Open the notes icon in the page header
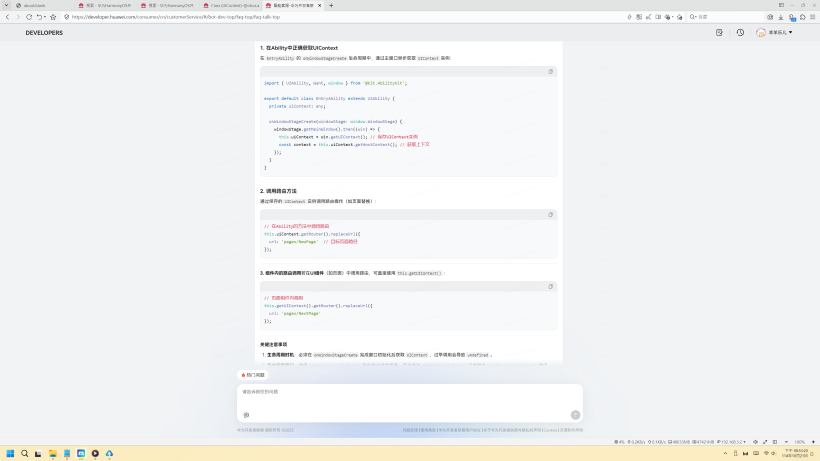 point(719,33)
